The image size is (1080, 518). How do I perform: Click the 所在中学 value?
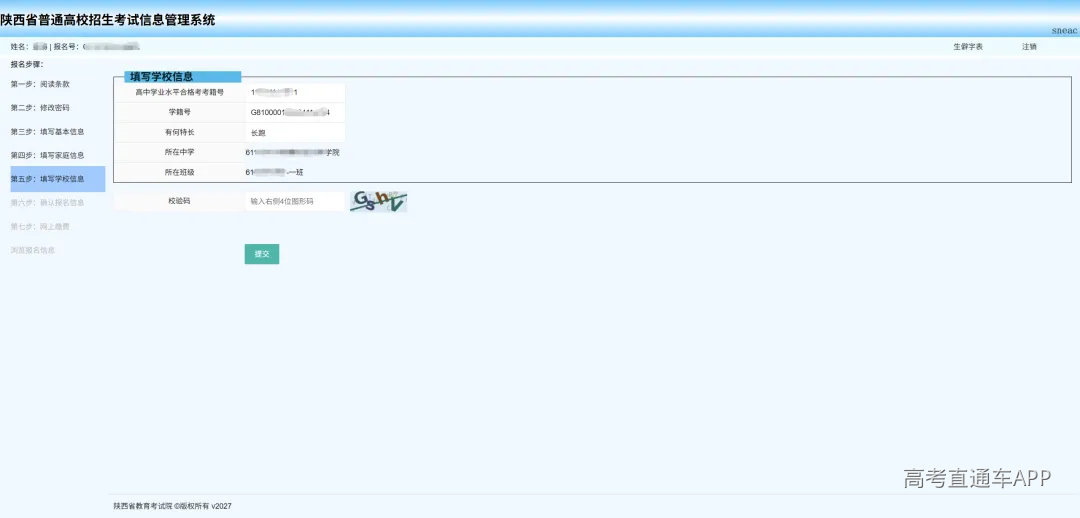(292, 152)
